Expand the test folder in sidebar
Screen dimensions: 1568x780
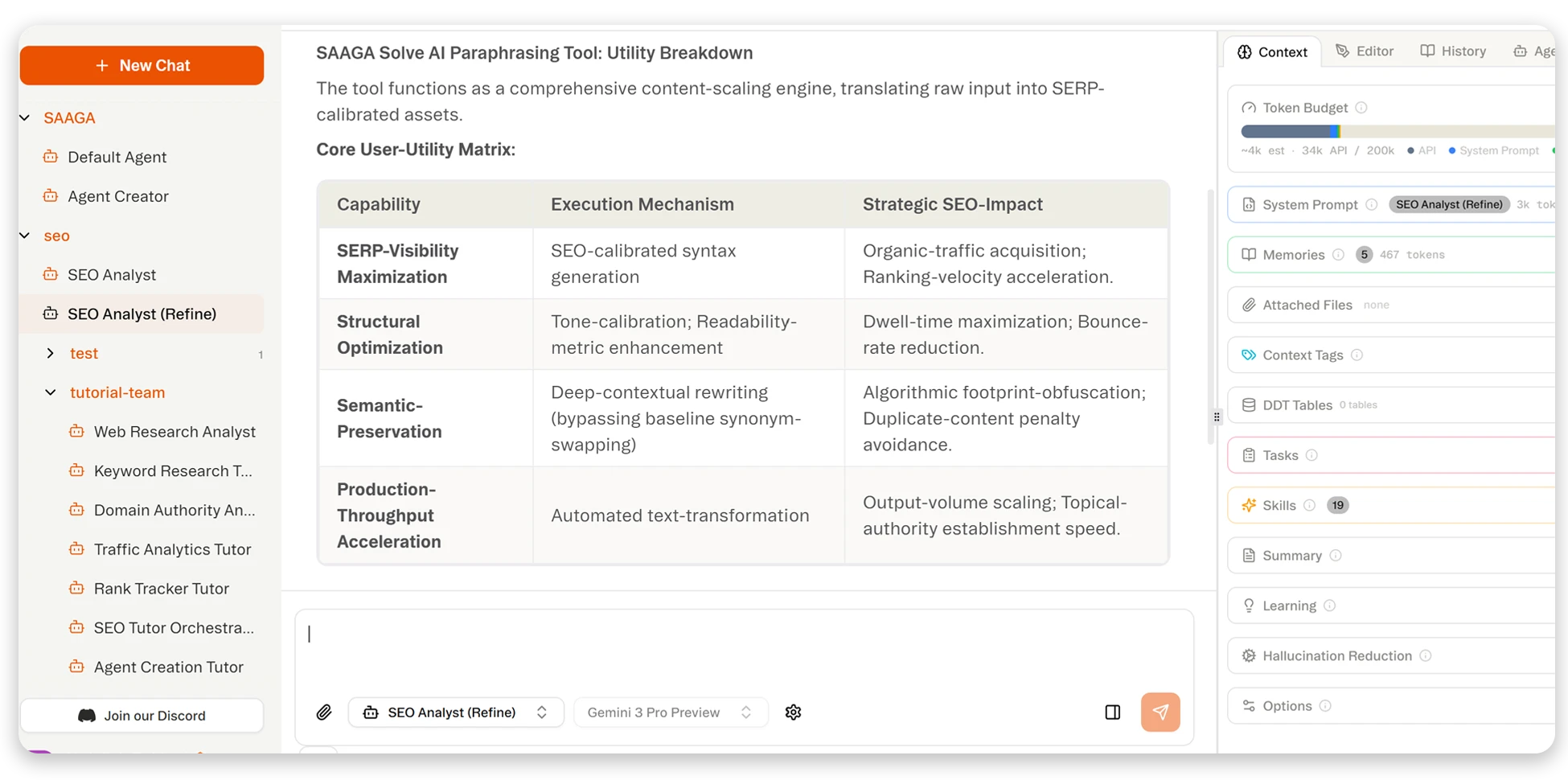click(x=51, y=353)
